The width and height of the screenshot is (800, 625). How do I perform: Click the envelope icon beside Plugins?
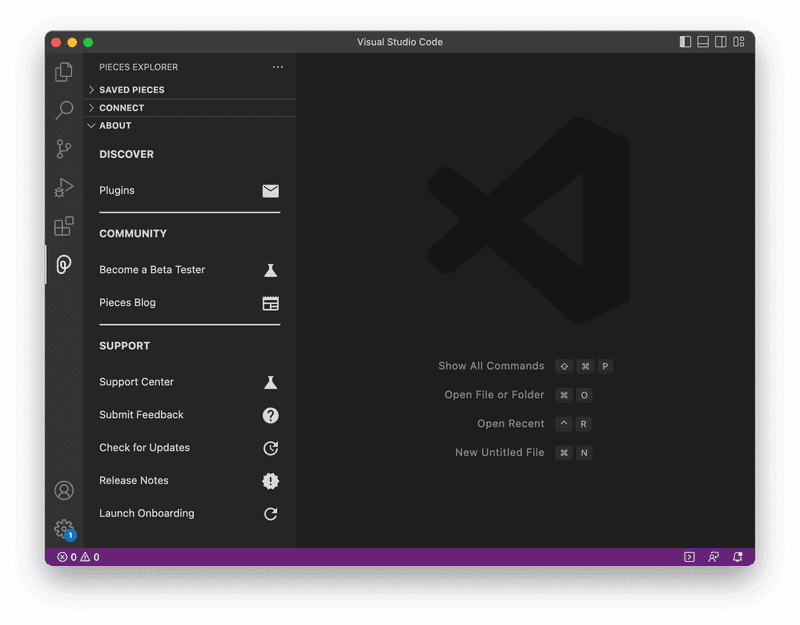[x=270, y=191]
